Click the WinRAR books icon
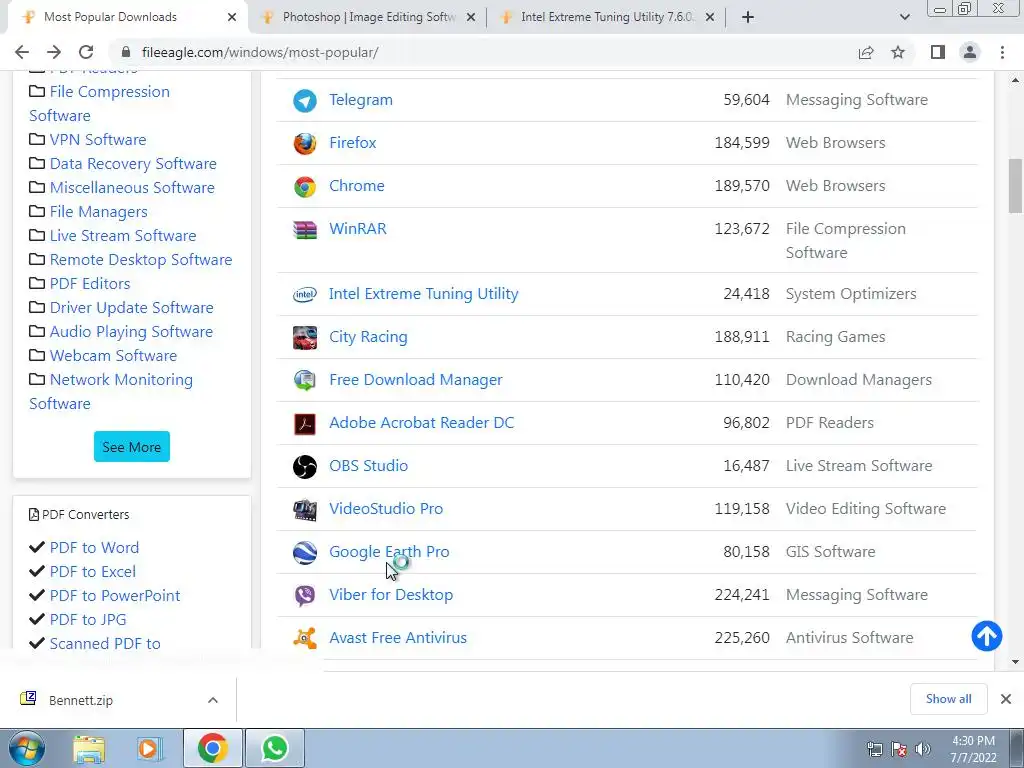The width and height of the screenshot is (1024, 768). click(304, 229)
